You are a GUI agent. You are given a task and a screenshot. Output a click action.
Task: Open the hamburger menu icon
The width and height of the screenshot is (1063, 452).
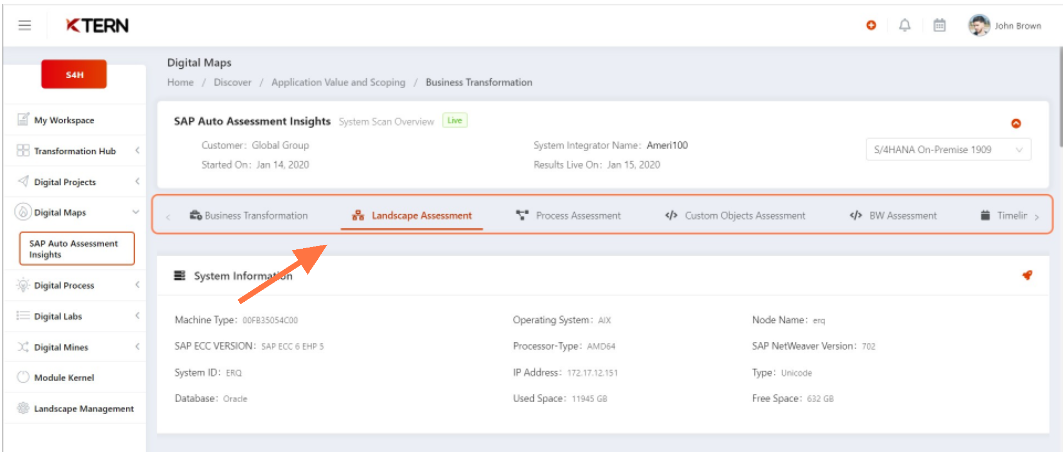[x=24, y=26]
